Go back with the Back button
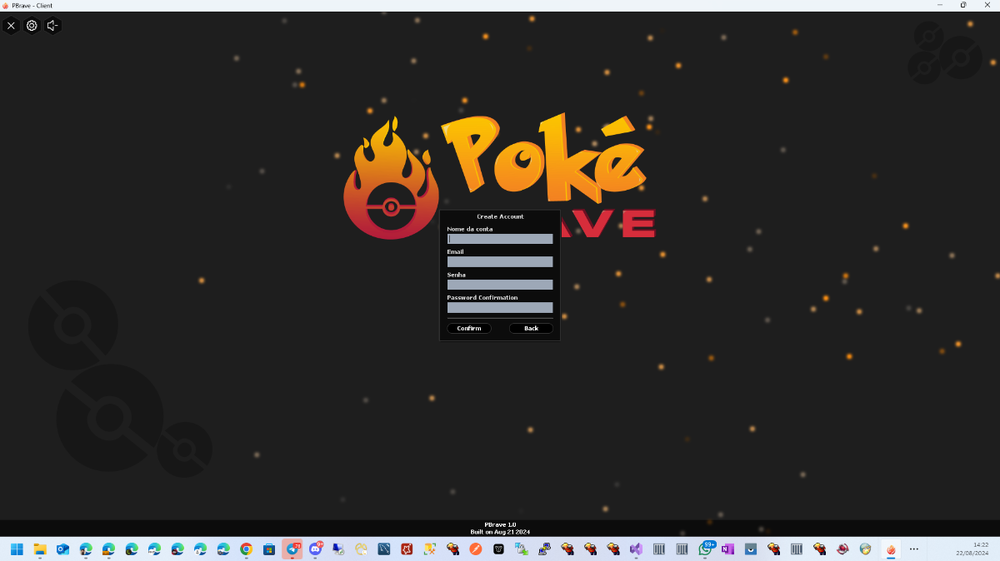Viewport: 1000px width, 561px height. tap(531, 328)
